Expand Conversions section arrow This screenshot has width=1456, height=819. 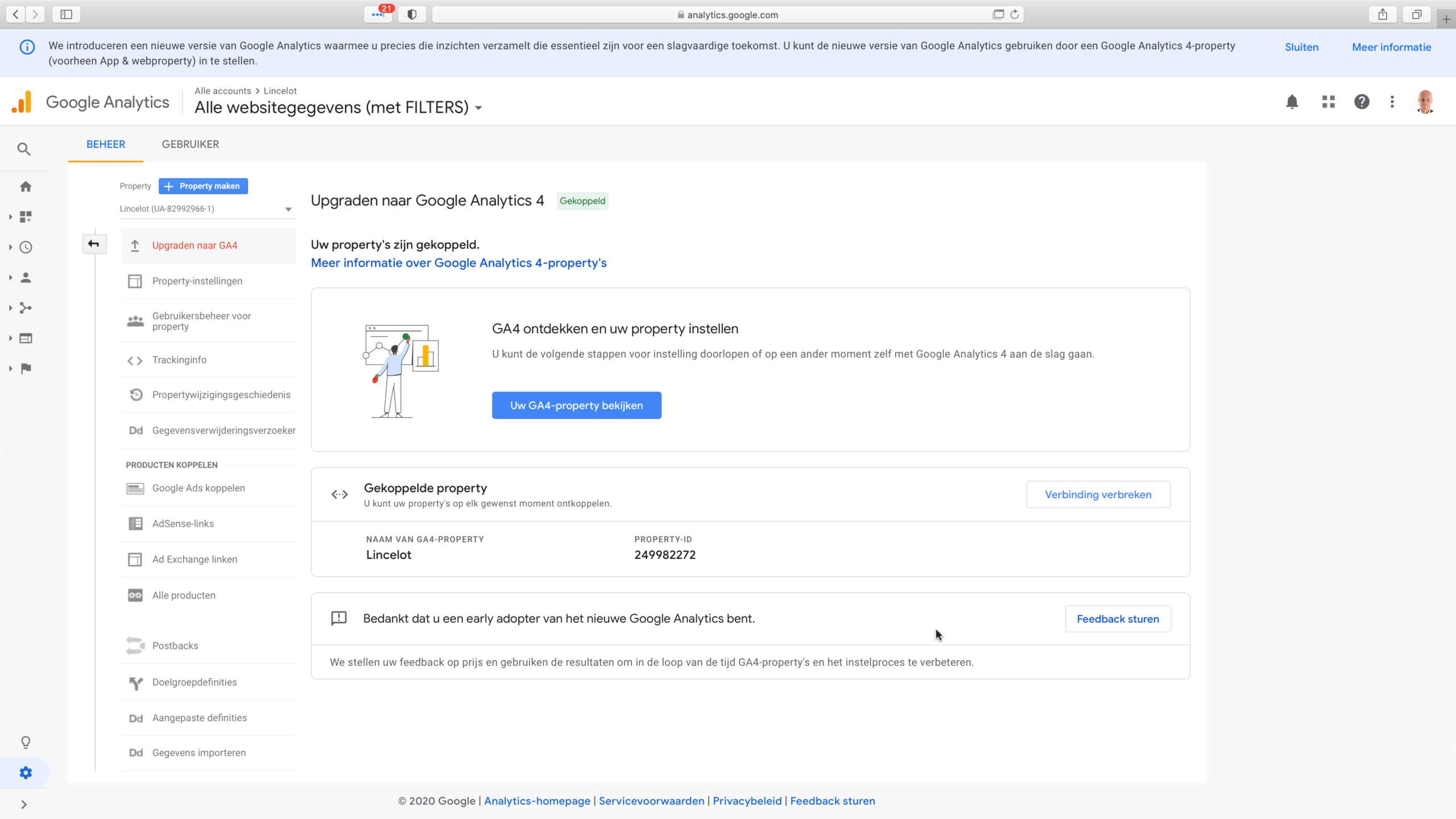point(10,369)
